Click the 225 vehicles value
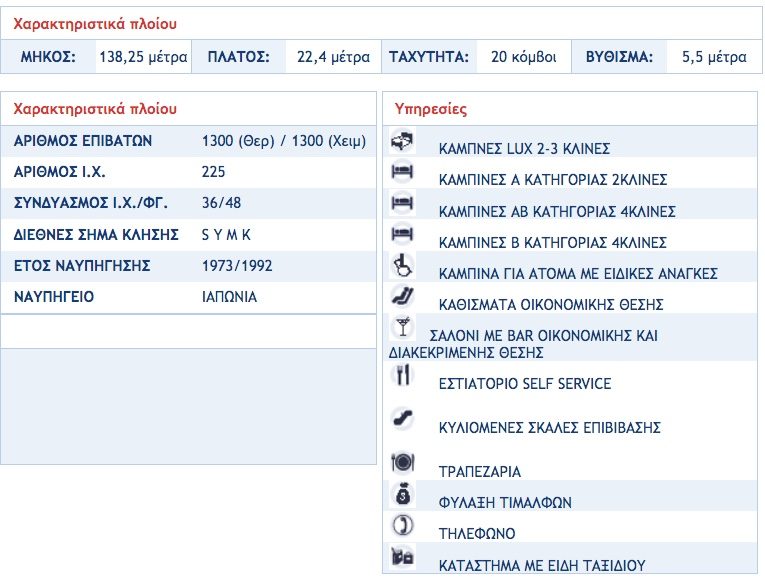This screenshot has width=765, height=584. [x=214, y=172]
